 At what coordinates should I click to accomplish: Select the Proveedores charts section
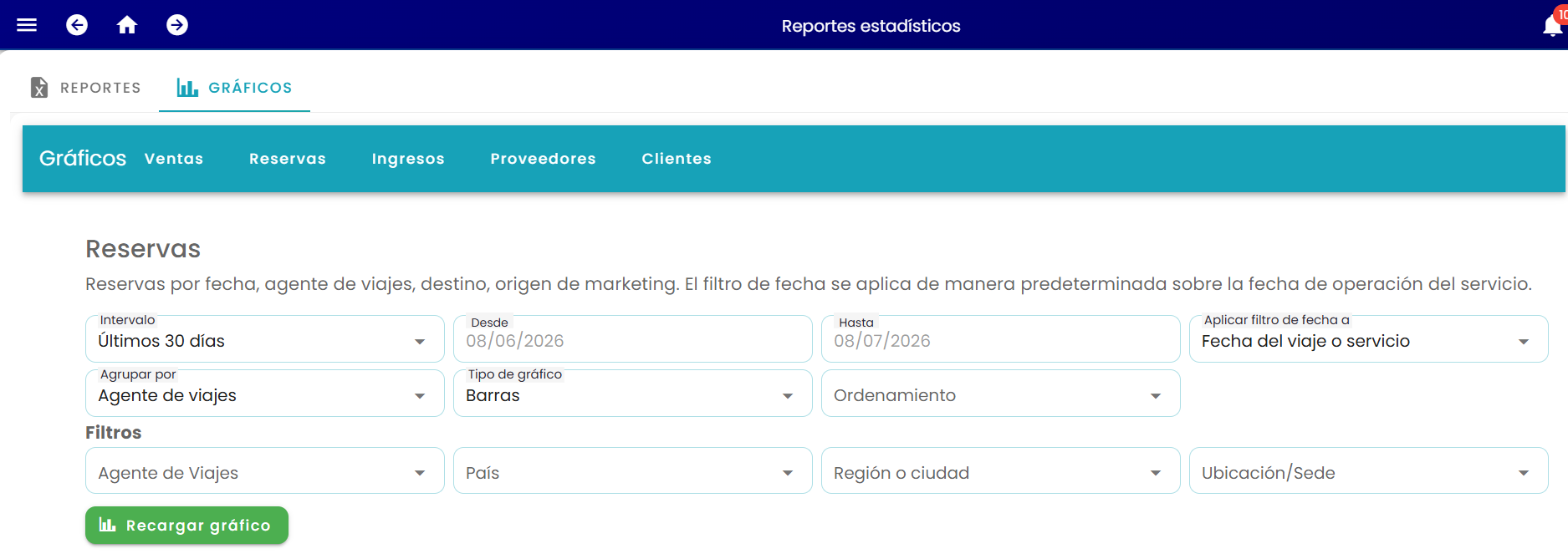(x=543, y=159)
